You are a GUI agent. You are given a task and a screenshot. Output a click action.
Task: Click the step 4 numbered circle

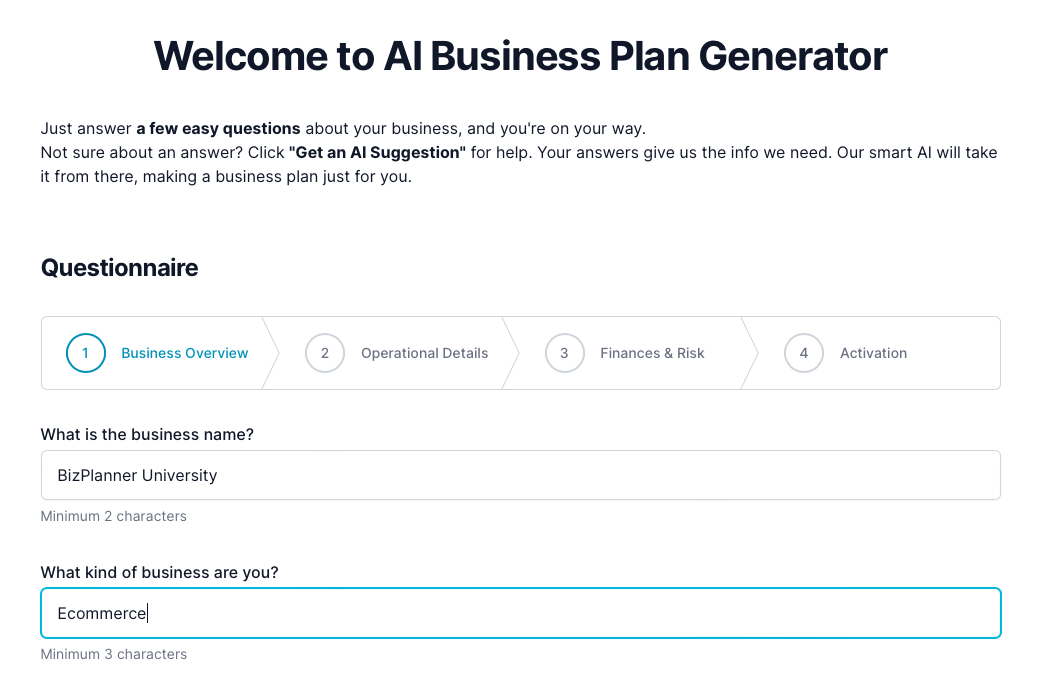tap(804, 353)
